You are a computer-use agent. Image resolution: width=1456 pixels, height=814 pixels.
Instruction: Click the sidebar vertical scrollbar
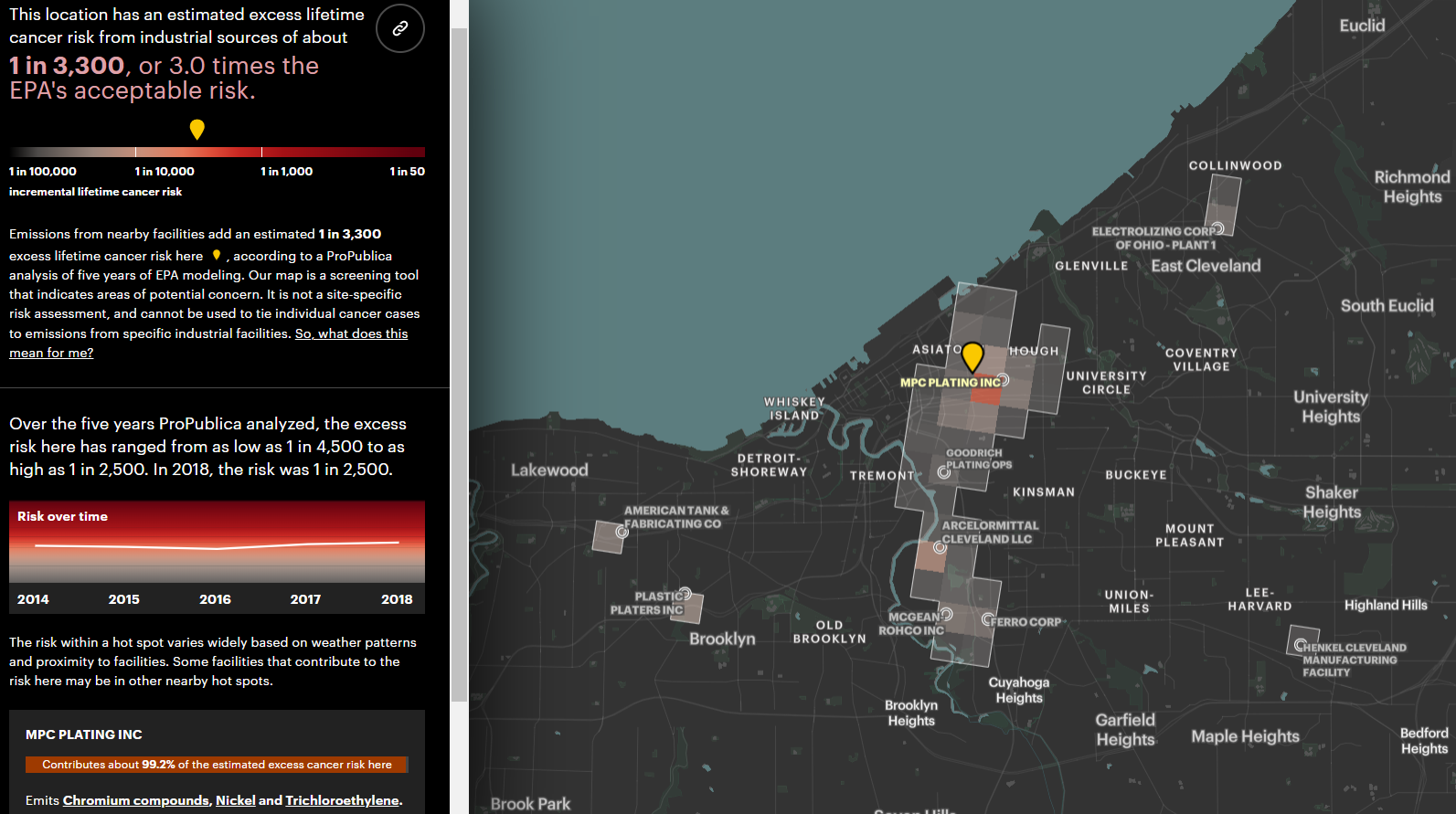(459, 365)
